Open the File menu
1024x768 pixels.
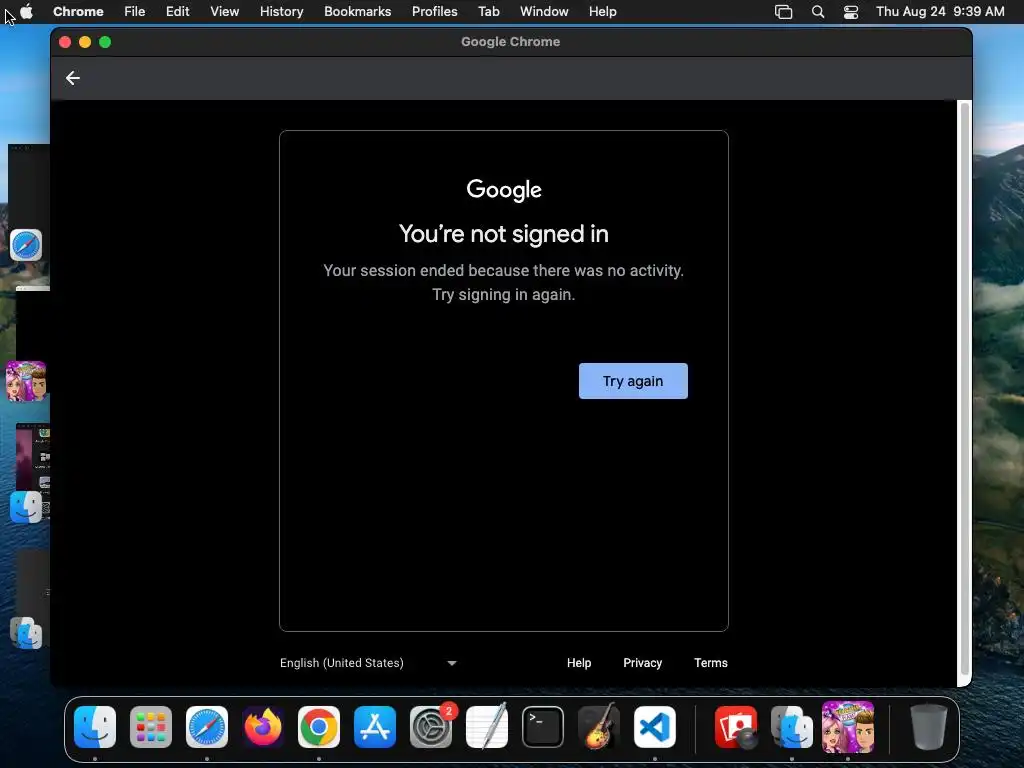point(135,12)
